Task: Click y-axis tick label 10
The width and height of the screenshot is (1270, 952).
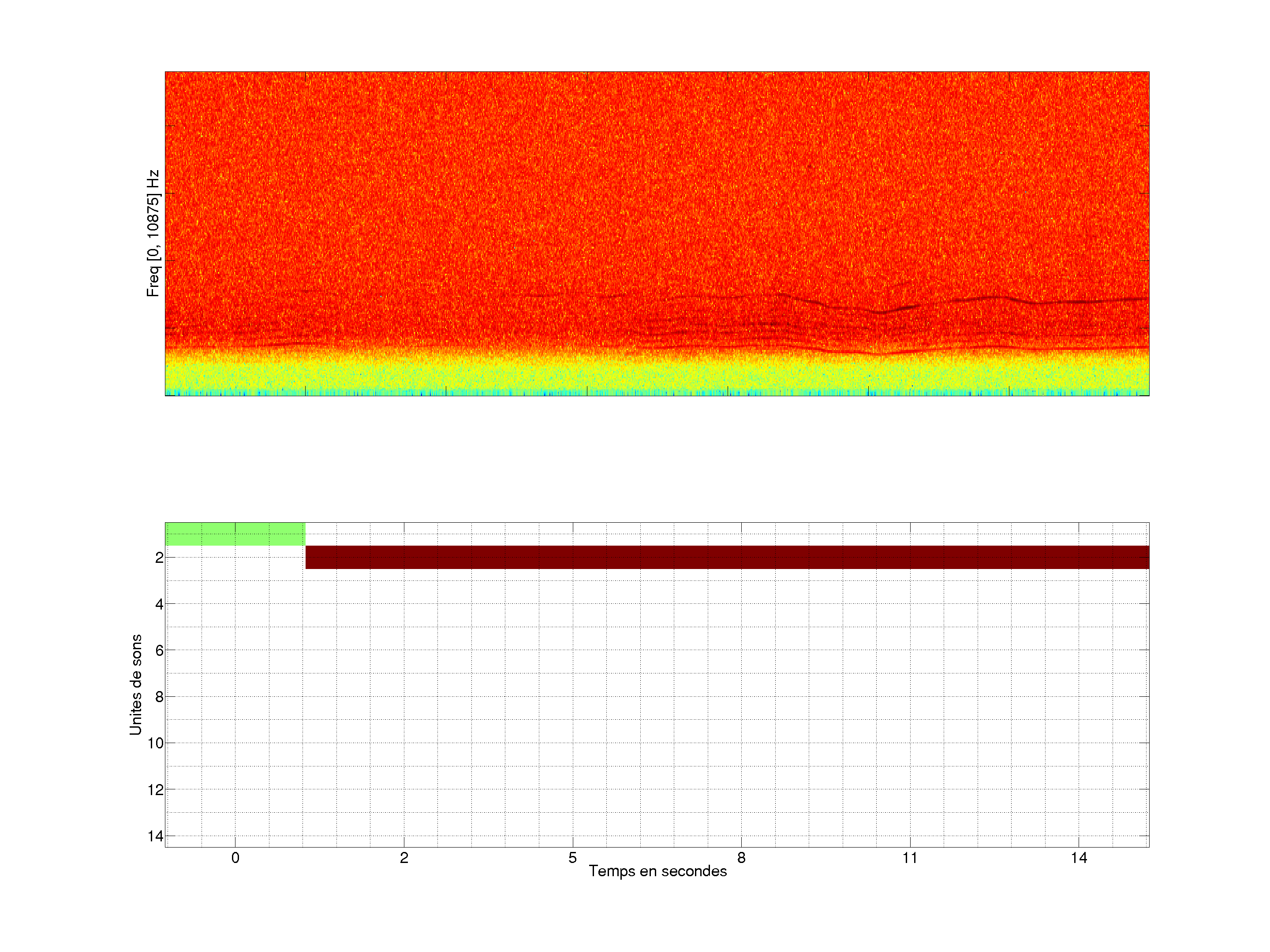Action: [x=156, y=743]
